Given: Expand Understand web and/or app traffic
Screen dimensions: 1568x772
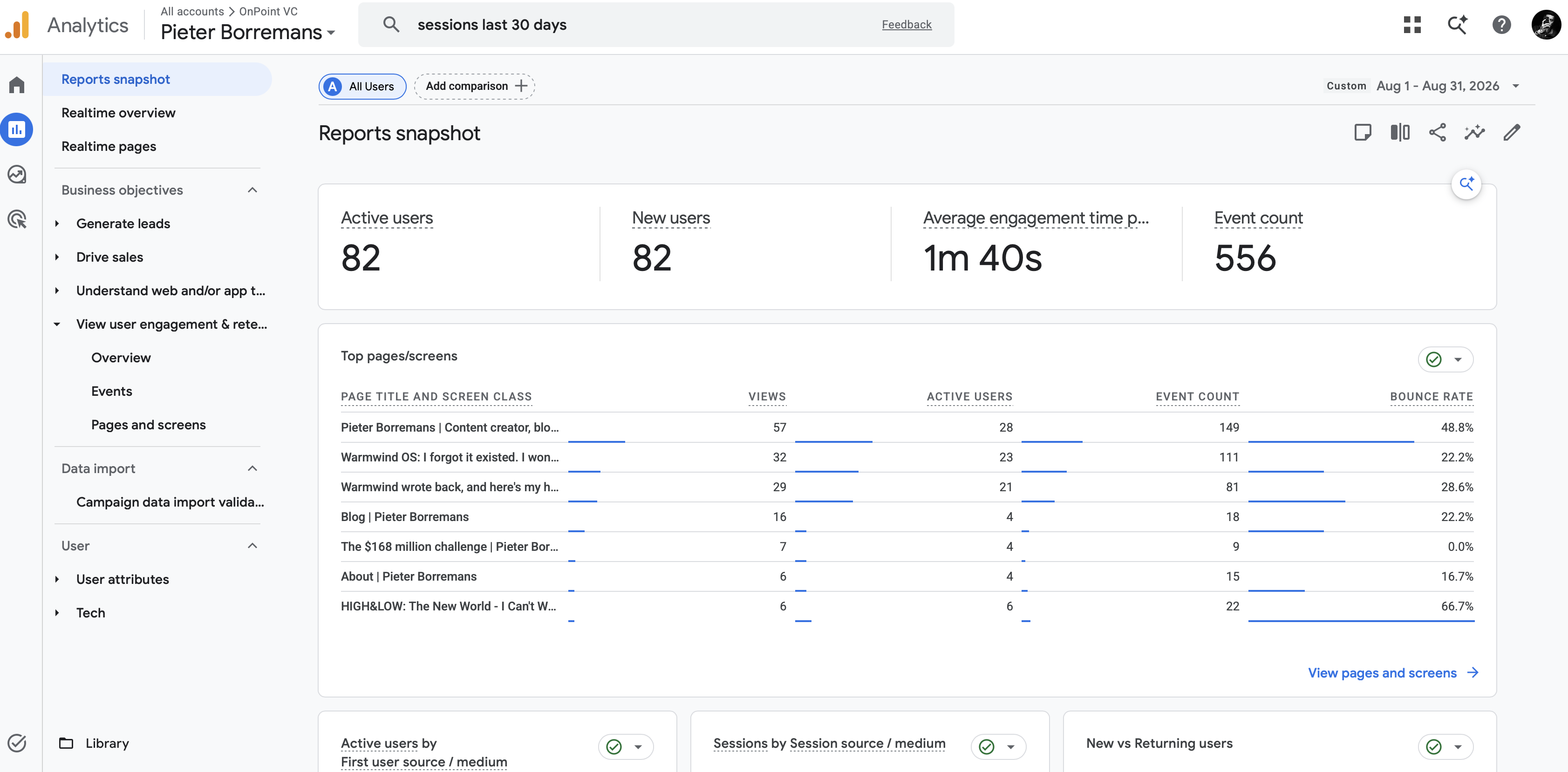Looking at the screenshot, I should [57, 290].
